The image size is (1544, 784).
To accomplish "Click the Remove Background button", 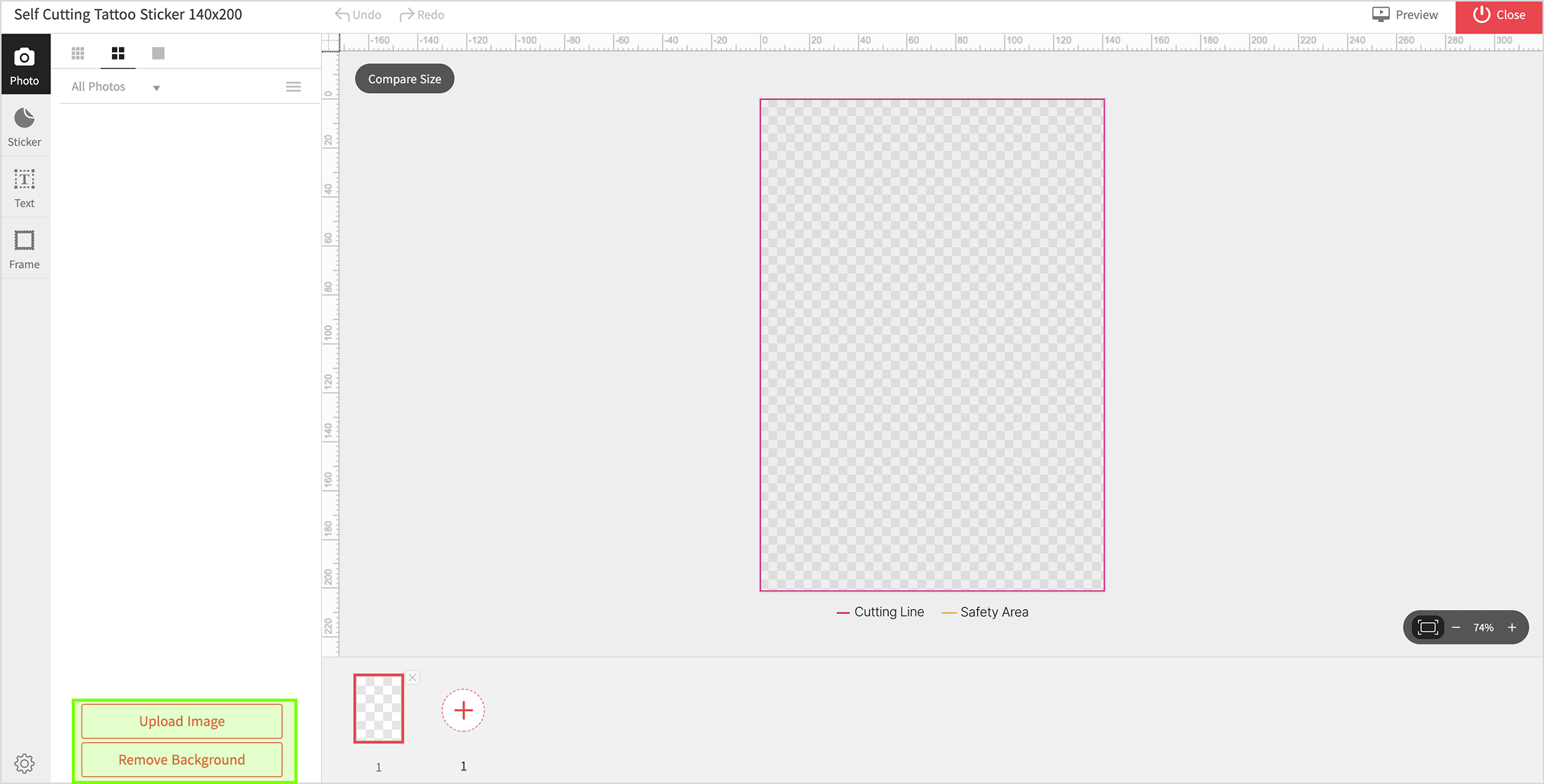I will [182, 760].
